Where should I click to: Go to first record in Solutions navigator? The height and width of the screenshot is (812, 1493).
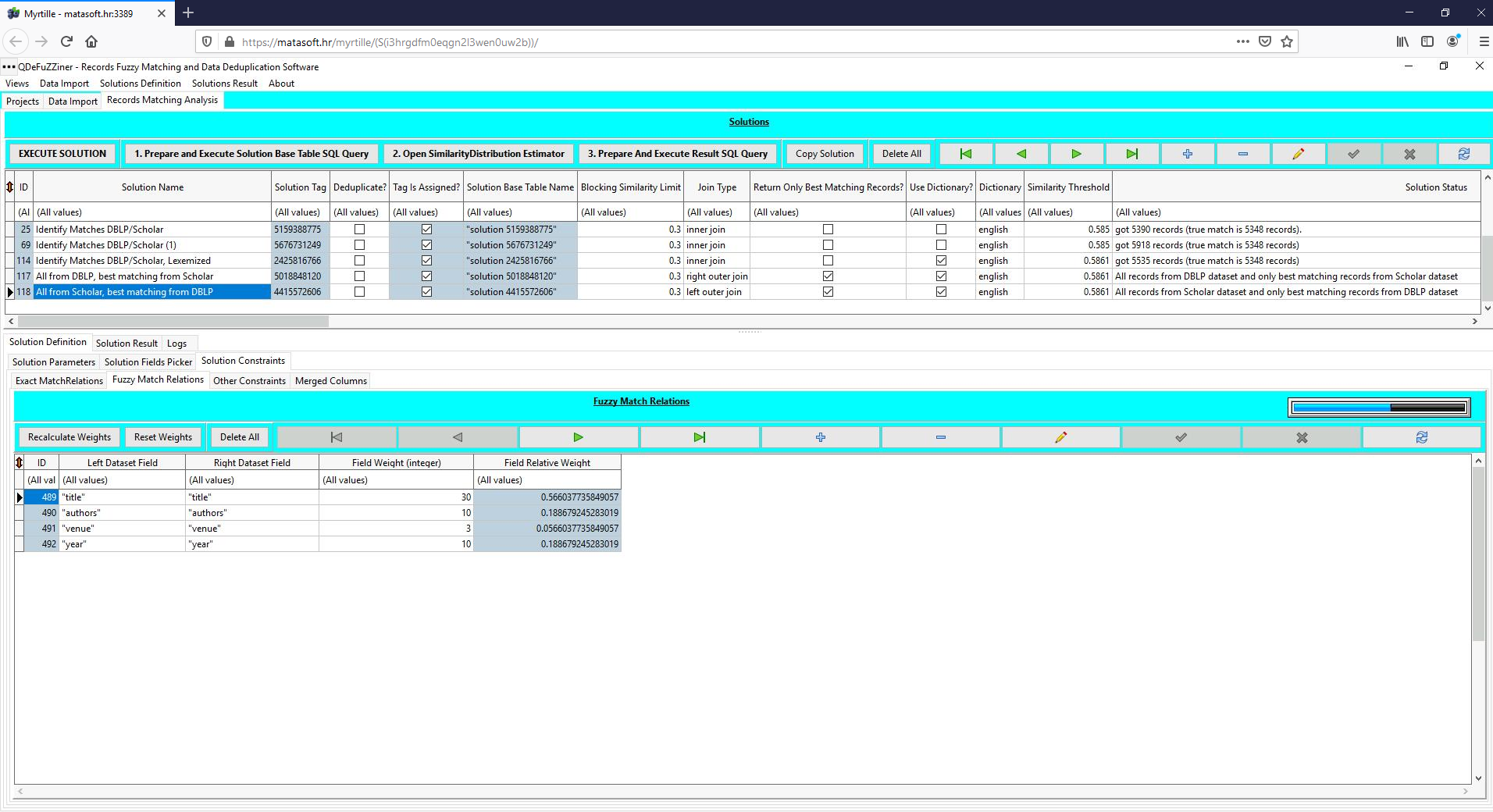tap(965, 154)
